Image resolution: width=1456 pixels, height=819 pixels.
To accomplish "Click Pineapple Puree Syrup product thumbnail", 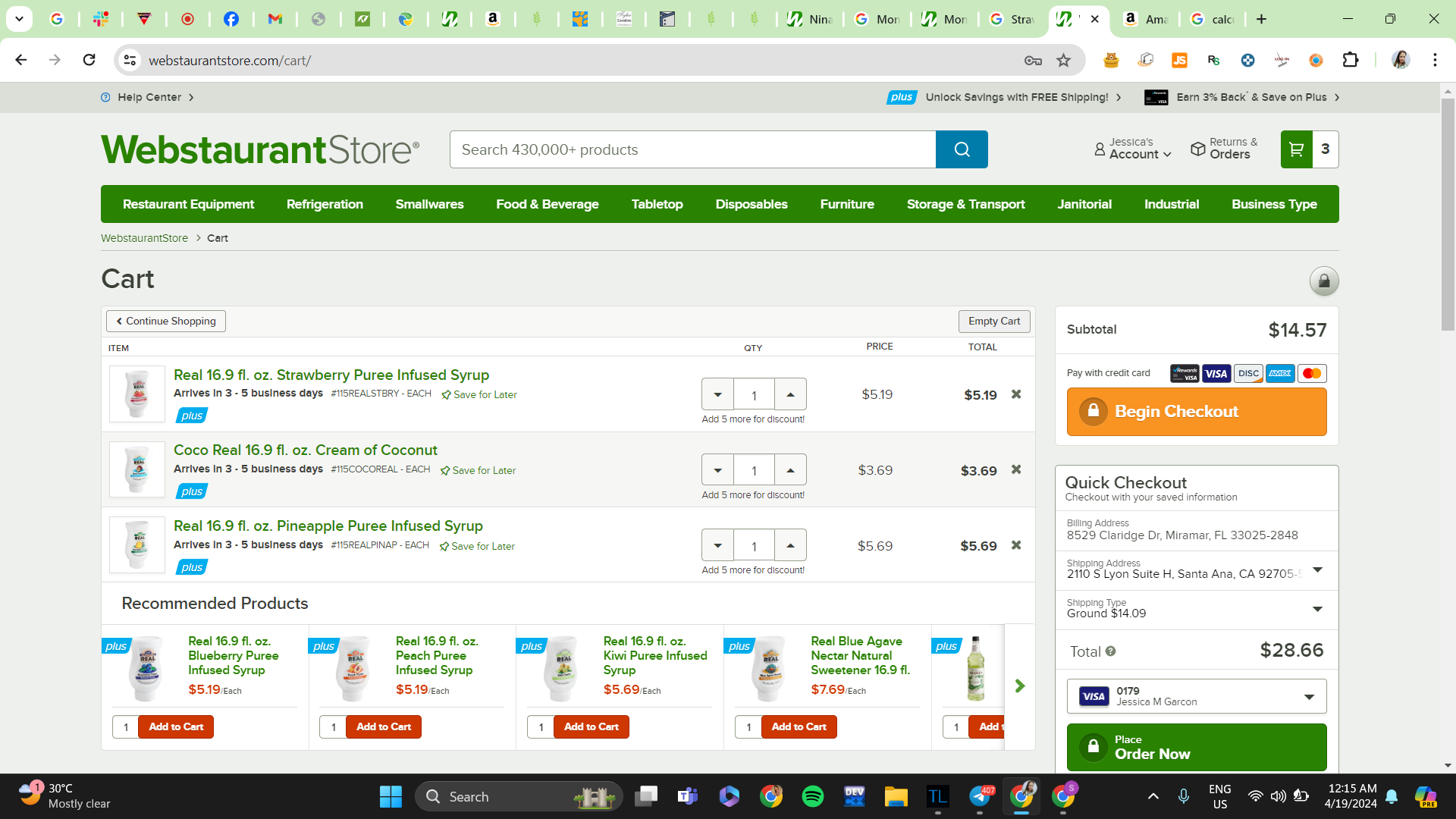I will click(137, 545).
